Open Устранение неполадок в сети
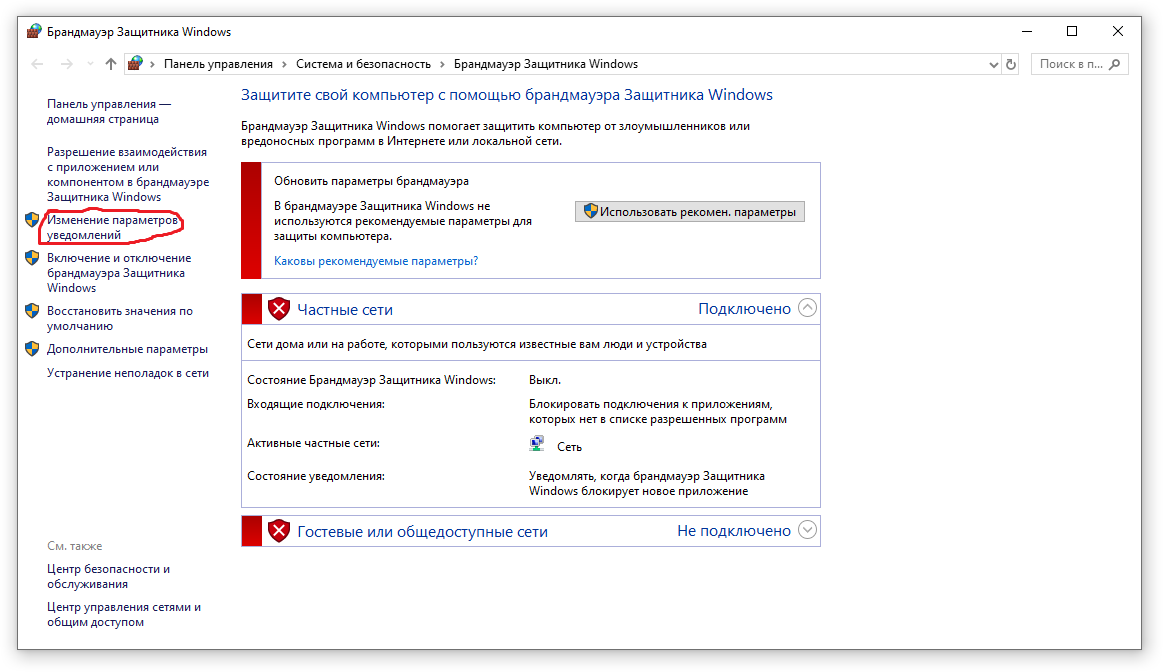This screenshot has height=672, width=1163. (x=128, y=373)
